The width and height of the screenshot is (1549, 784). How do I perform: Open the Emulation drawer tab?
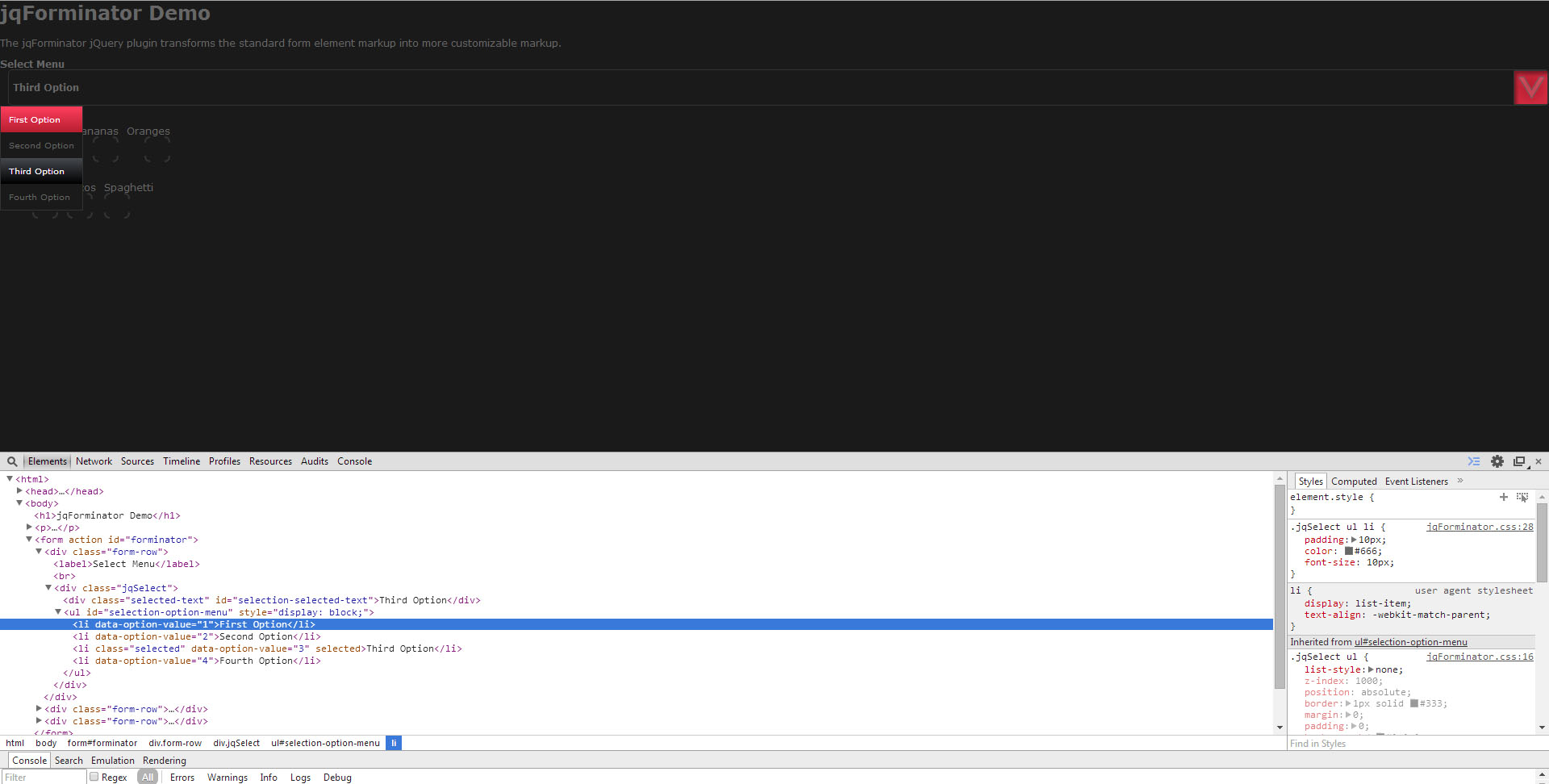(113, 761)
